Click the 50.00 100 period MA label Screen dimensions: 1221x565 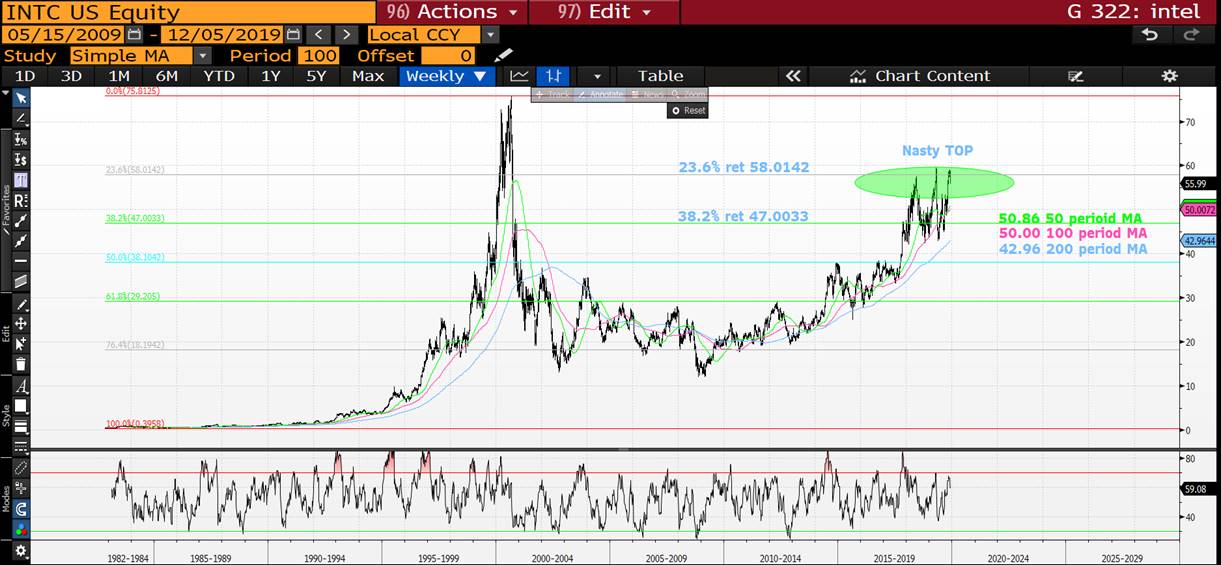tap(1073, 233)
